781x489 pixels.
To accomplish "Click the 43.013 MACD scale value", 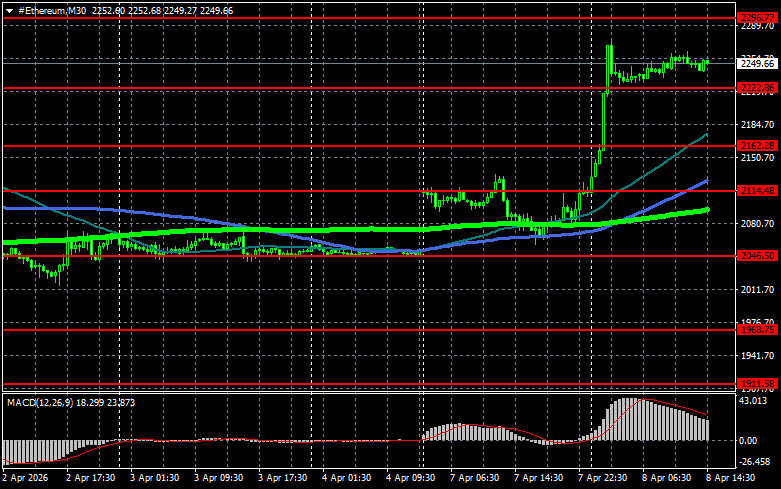I will (x=753, y=401).
